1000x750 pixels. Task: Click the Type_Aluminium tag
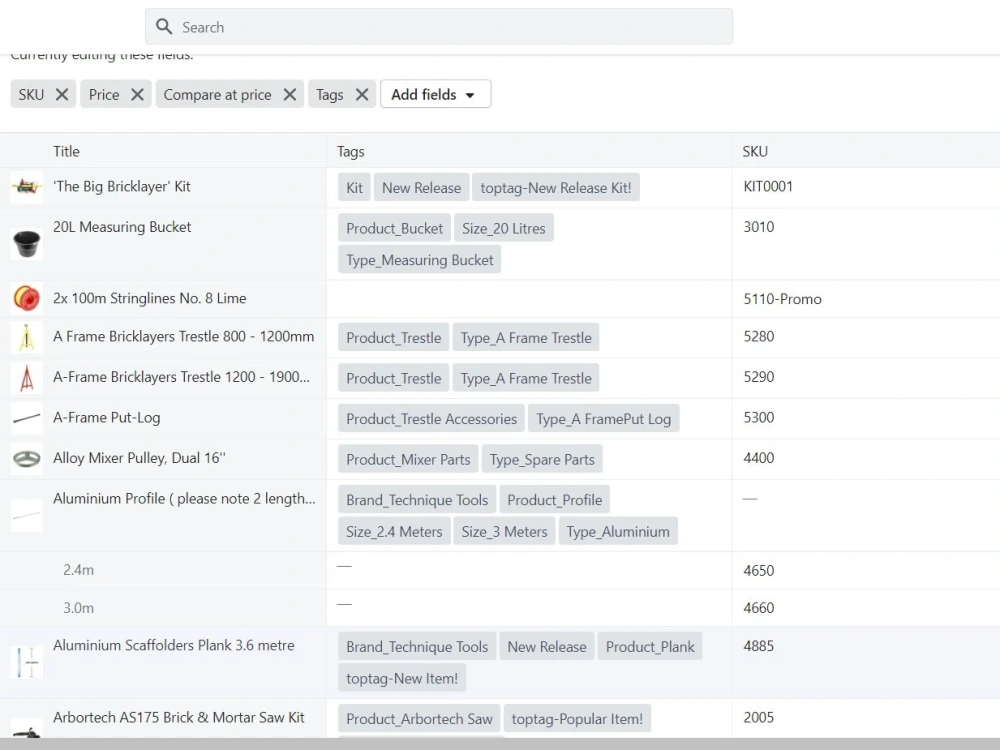(618, 531)
